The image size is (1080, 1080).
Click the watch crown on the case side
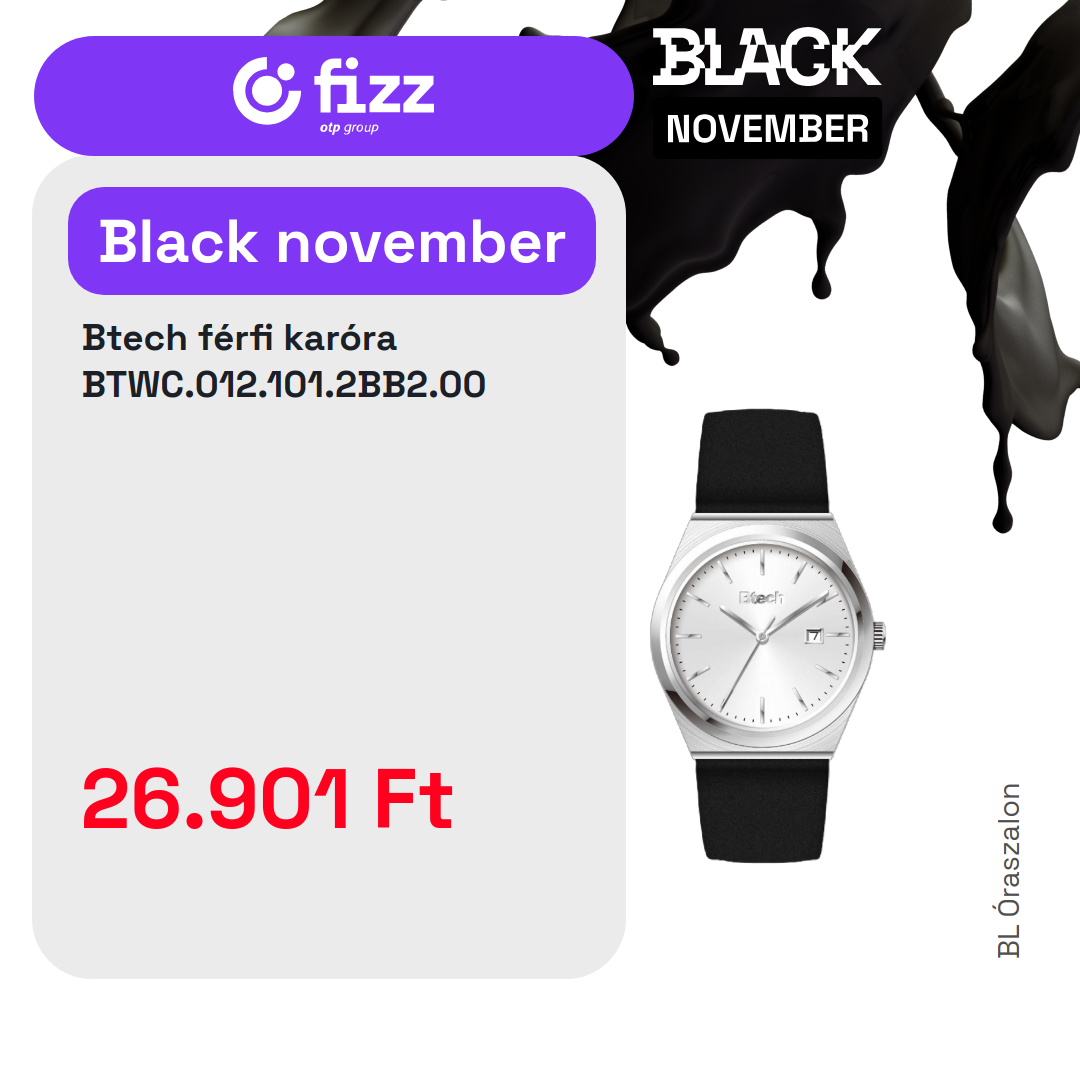tap(878, 634)
